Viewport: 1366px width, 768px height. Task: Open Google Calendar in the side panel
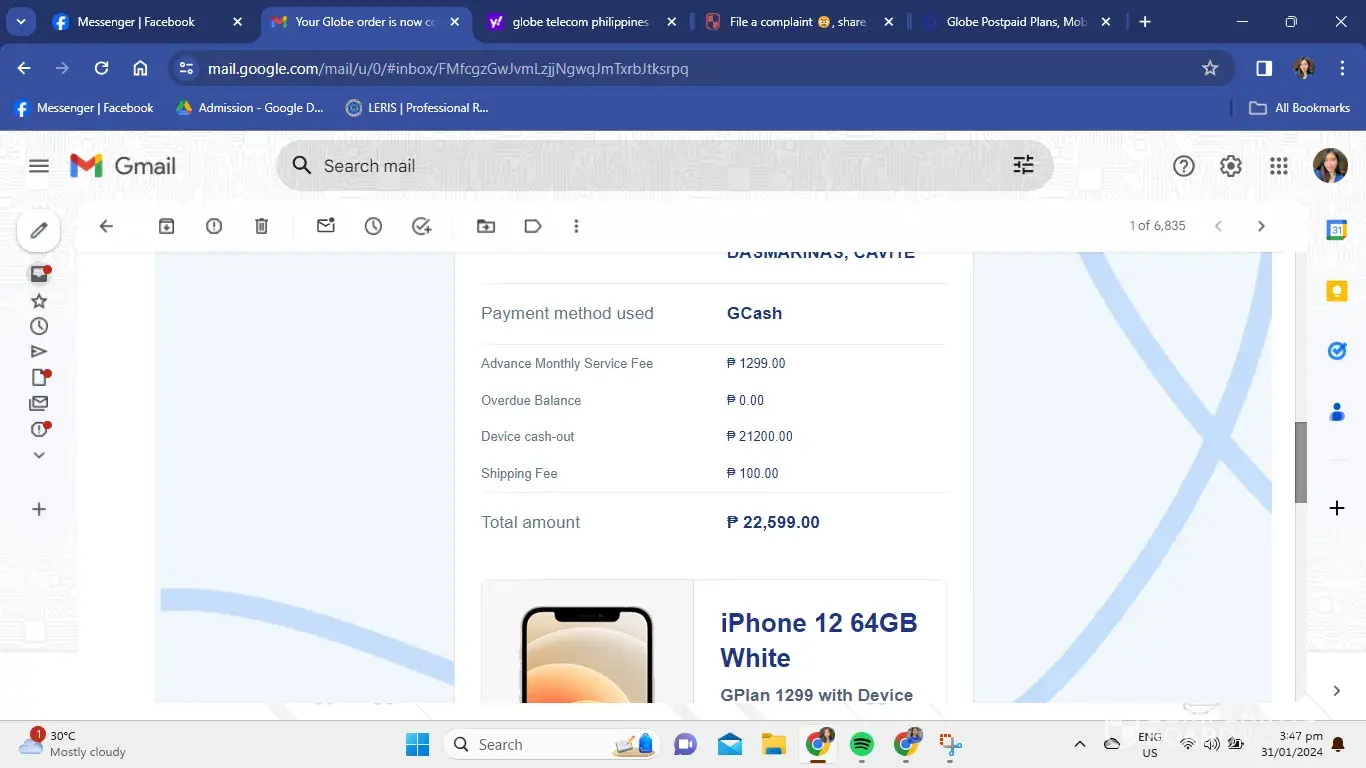[x=1337, y=230]
